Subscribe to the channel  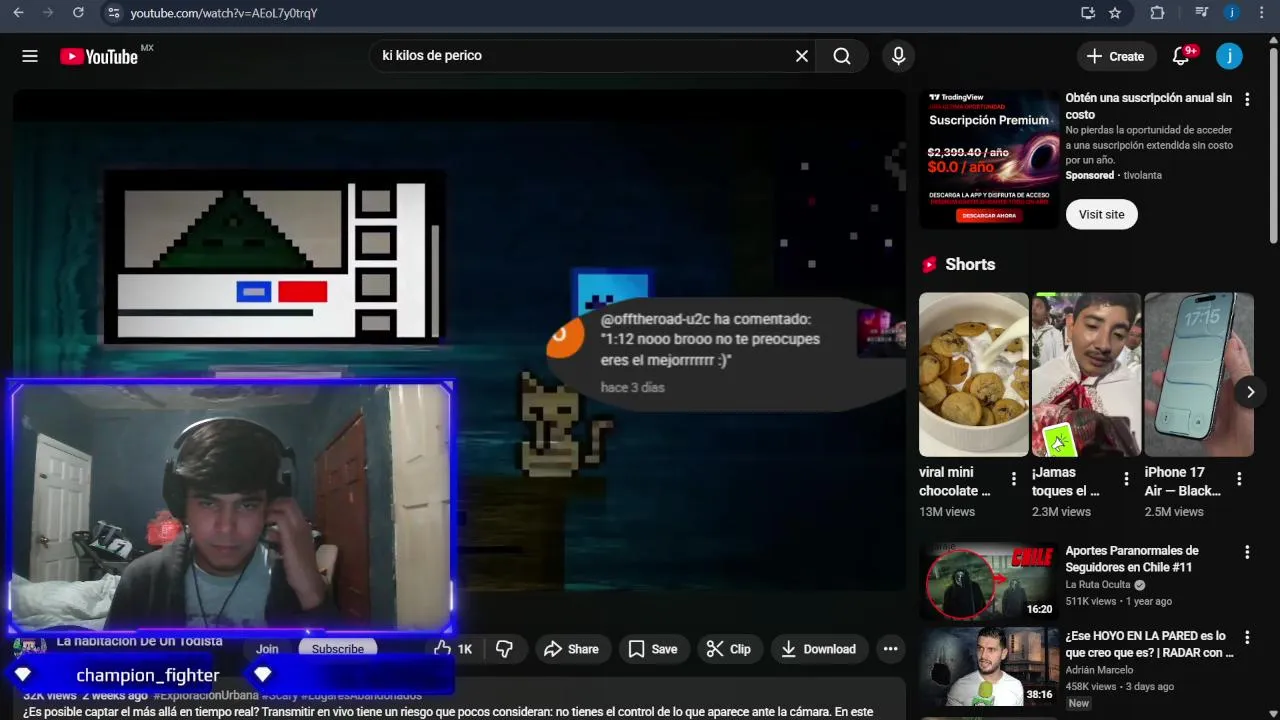click(338, 649)
